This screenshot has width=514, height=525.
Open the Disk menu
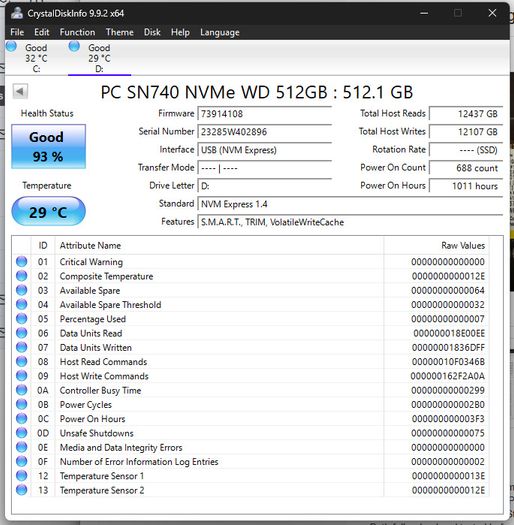tap(152, 32)
